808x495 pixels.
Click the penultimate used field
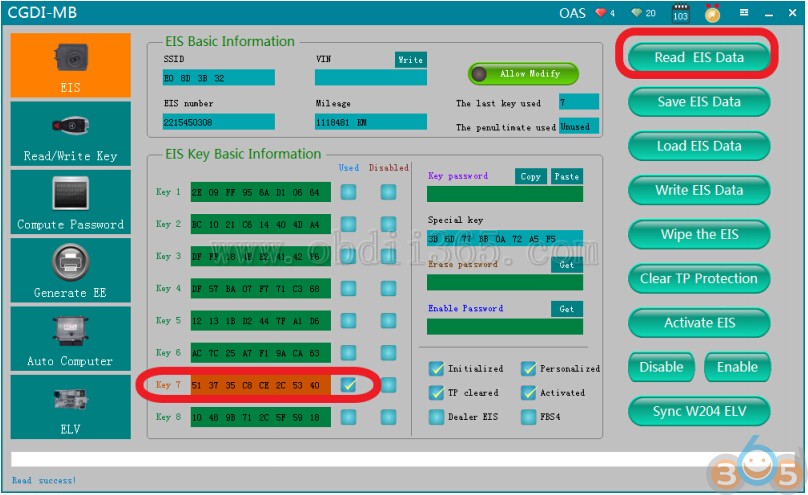point(579,126)
